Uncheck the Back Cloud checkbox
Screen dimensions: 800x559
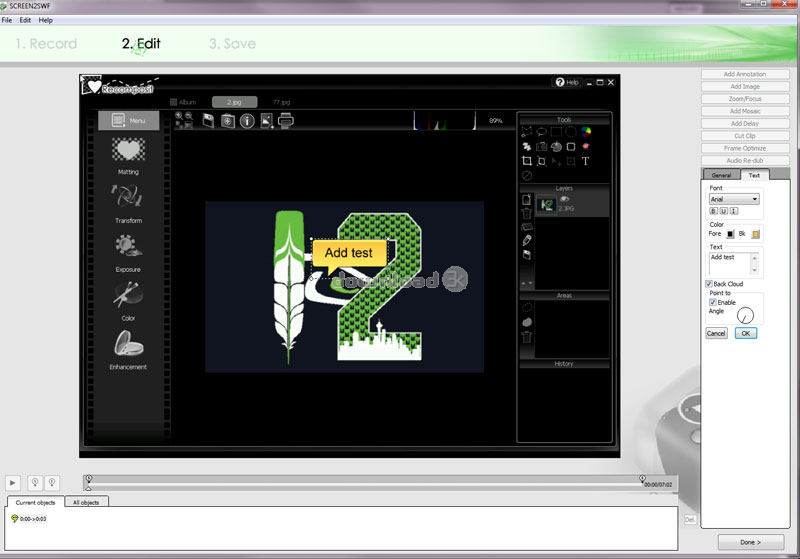[709, 284]
